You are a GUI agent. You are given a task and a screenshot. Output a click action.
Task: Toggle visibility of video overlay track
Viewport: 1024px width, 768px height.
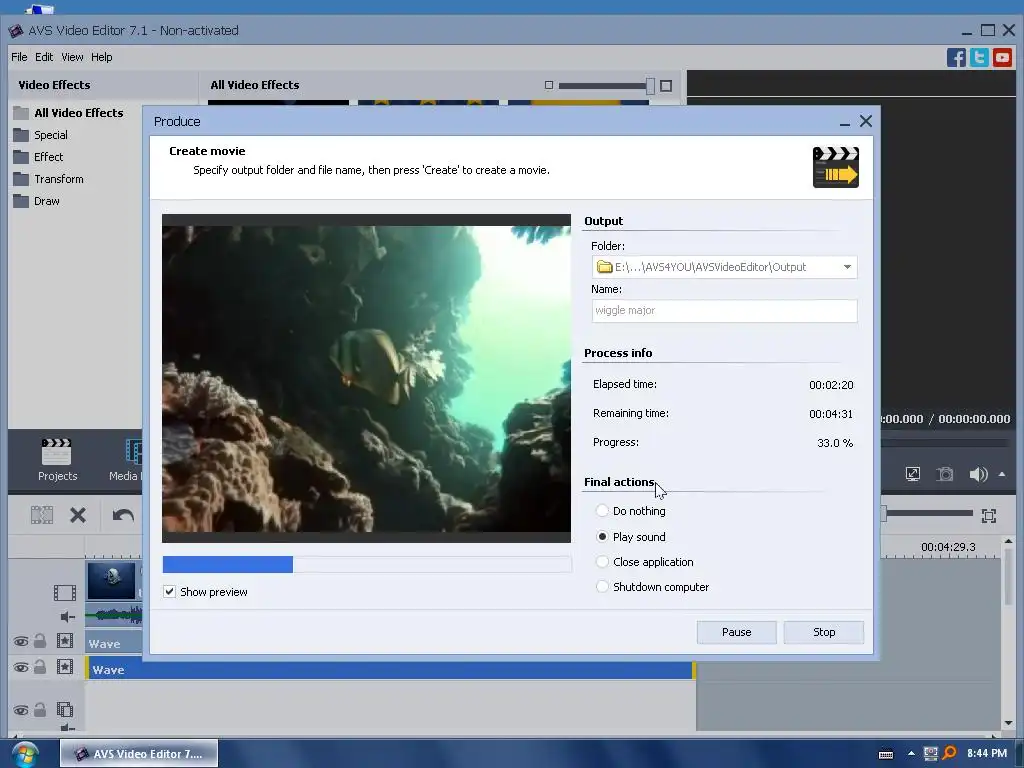(21, 711)
